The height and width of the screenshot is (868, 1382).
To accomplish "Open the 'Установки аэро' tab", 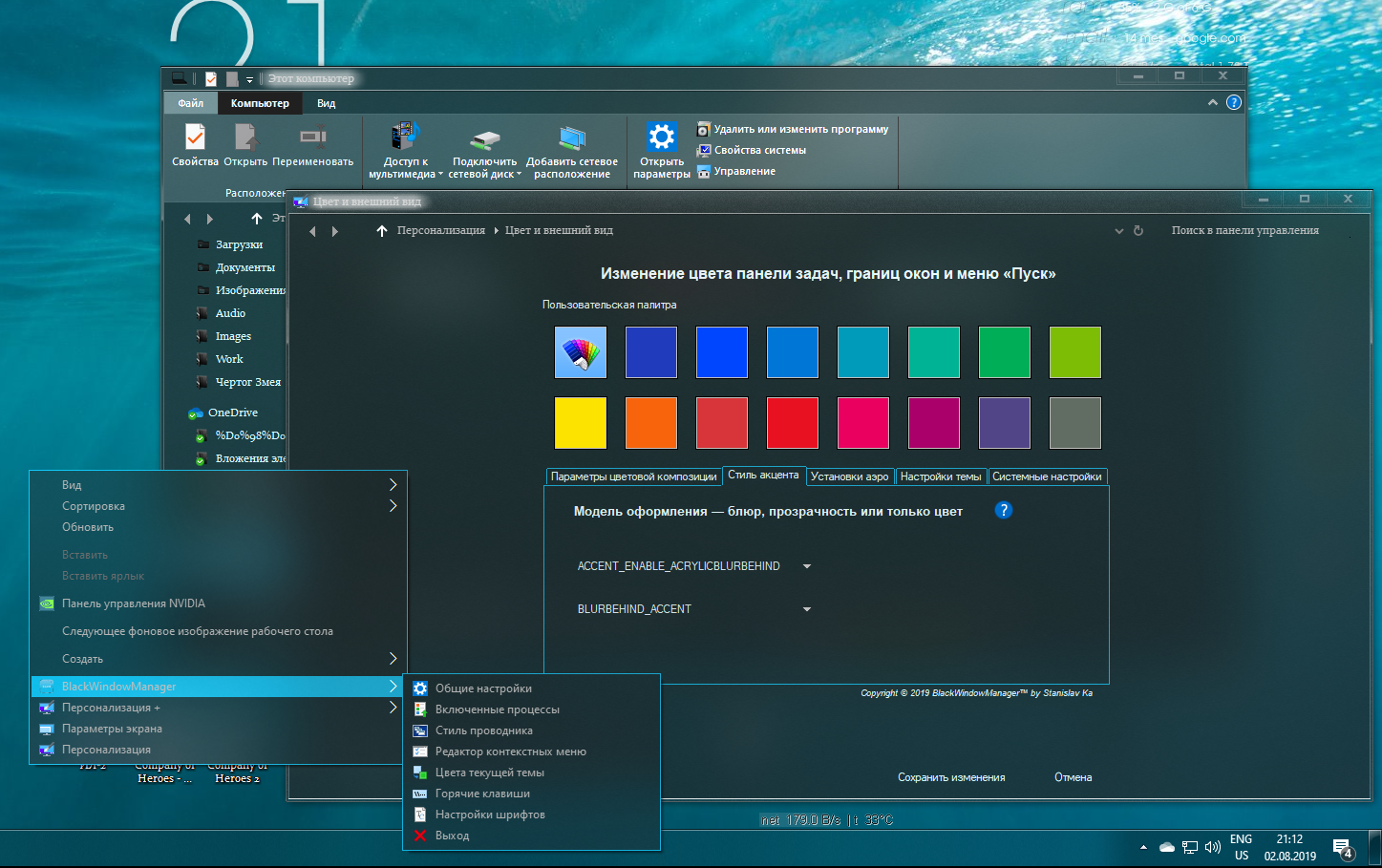I will [849, 476].
